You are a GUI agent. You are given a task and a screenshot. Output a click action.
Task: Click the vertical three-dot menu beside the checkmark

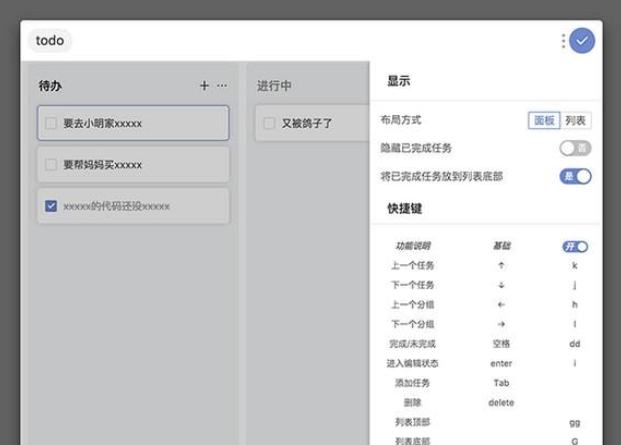click(563, 41)
